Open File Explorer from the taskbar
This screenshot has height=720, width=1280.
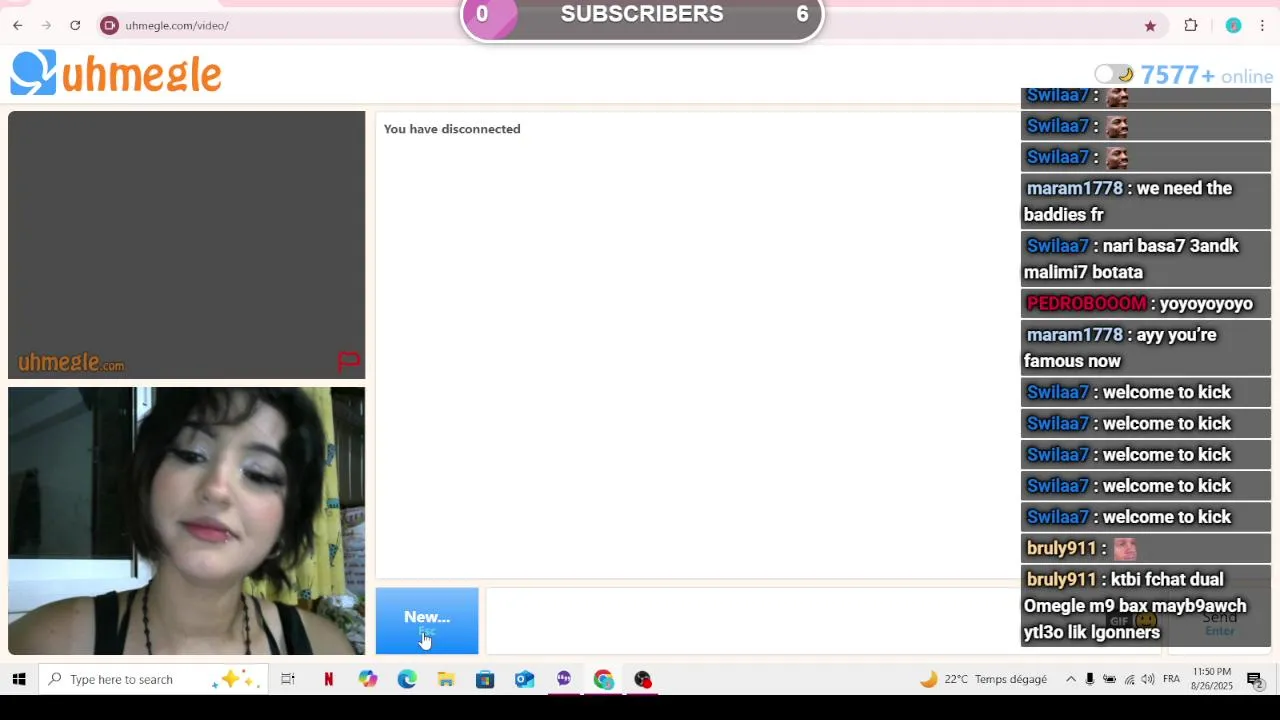pos(446,679)
